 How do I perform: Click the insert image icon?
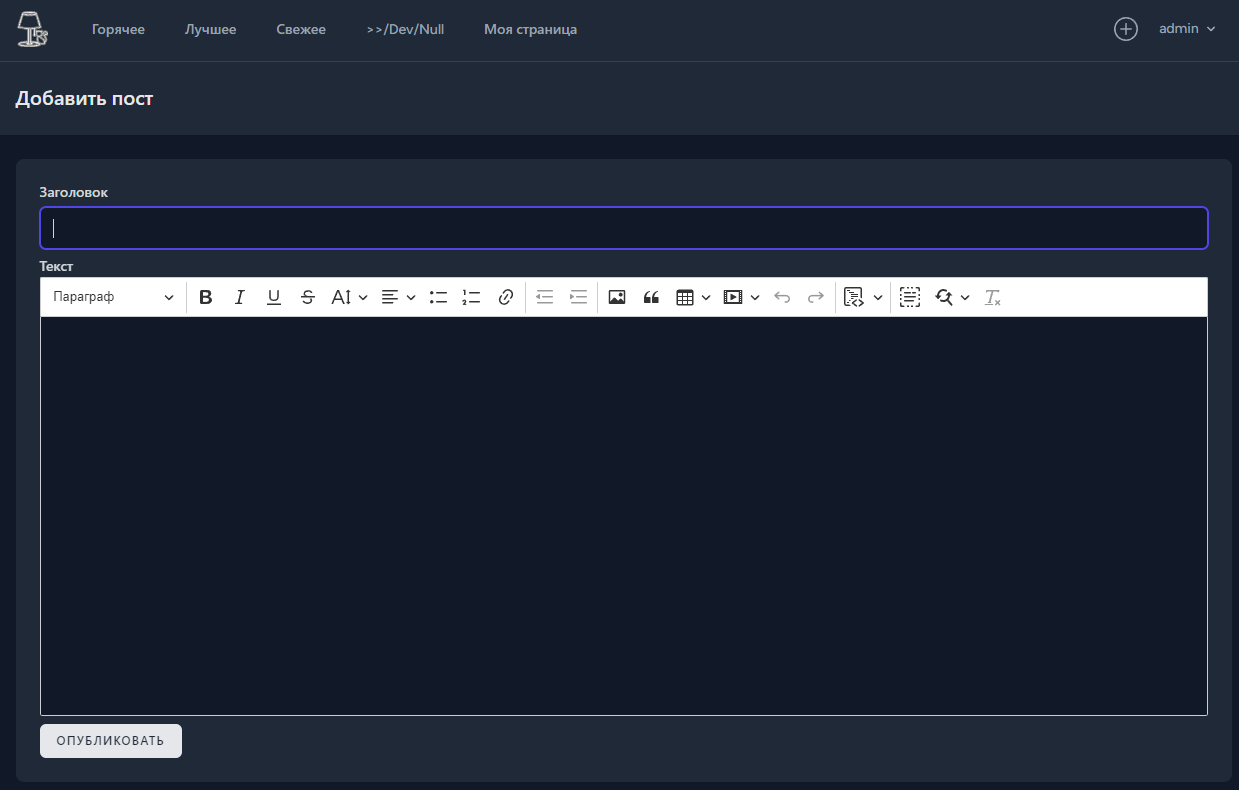(x=617, y=297)
